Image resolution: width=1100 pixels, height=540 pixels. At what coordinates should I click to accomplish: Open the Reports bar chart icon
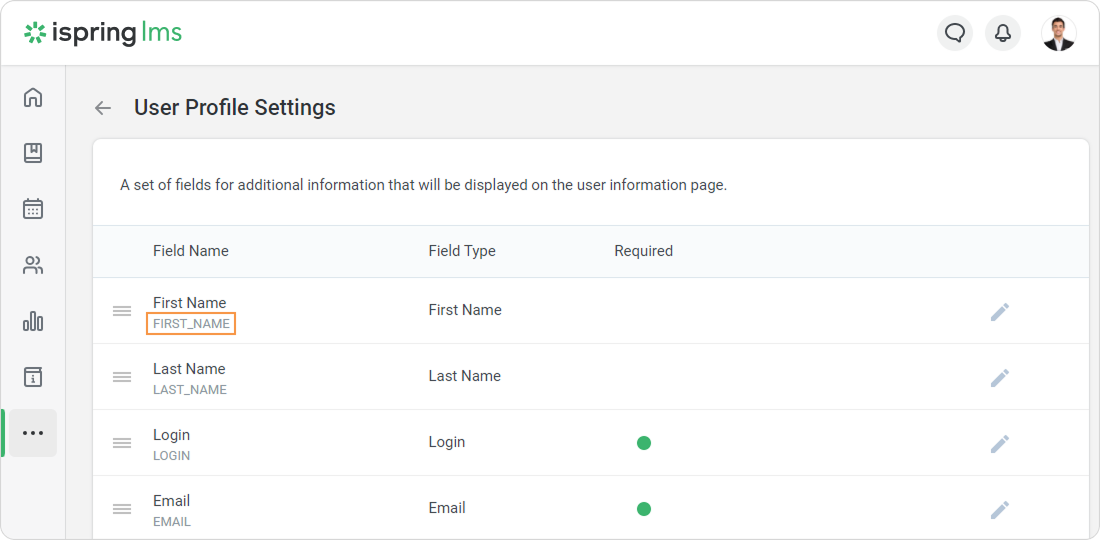tap(33, 321)
